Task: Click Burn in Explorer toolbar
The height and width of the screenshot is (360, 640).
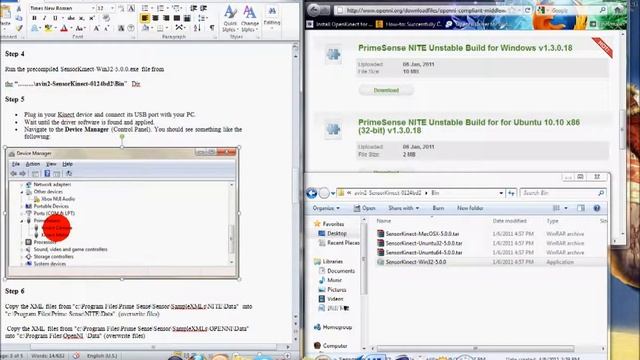Action: pos(438,208)
